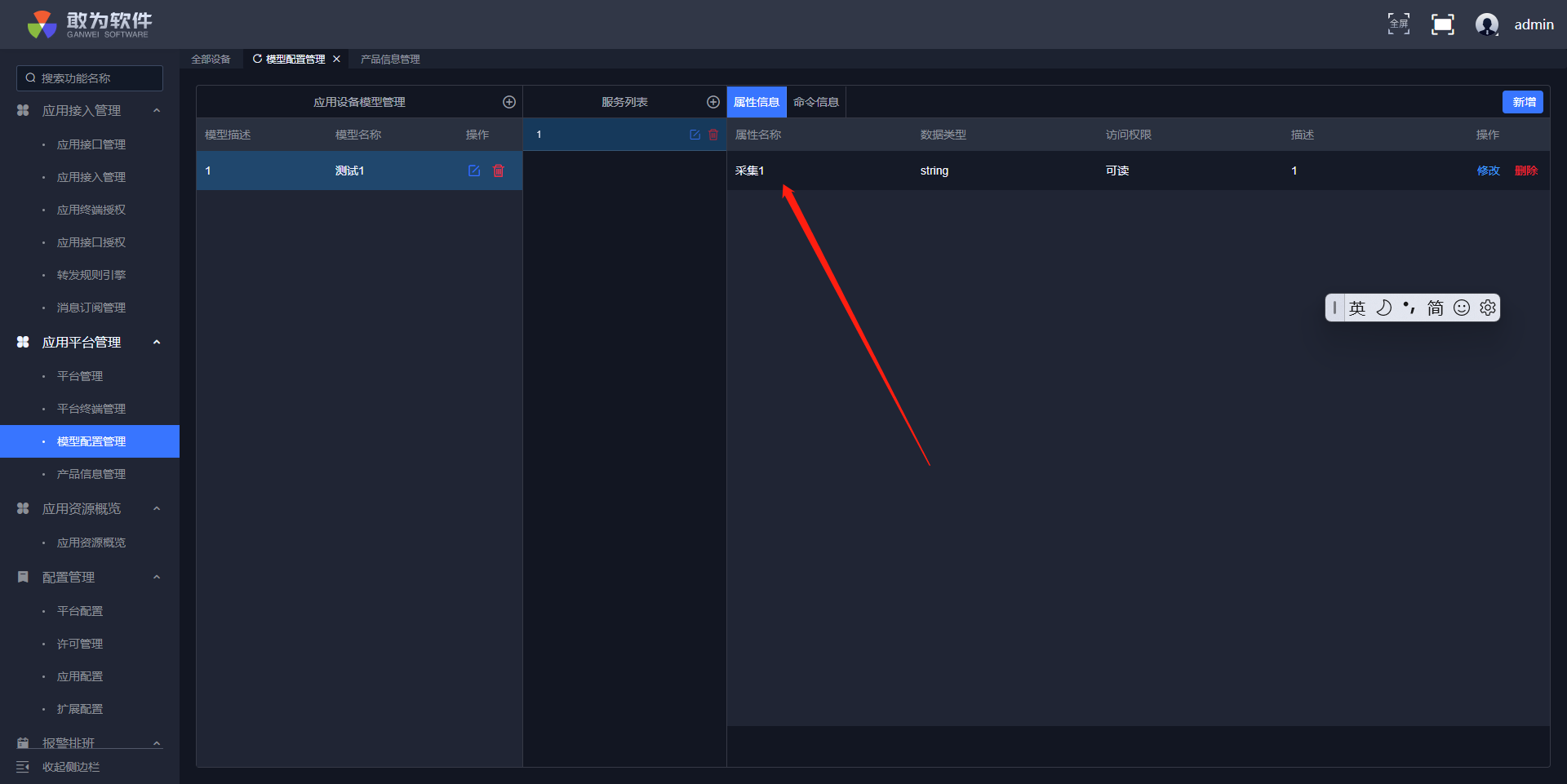The width and height of the screenshot is (1567, 784).
Task: Edit service 1 in 服务列表
Action: pos(695,135)
